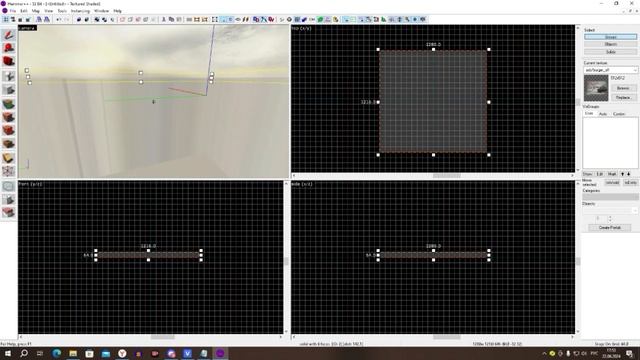Select the Entity tool in left toolbar
640x360 pixels.
click(8, 76)
